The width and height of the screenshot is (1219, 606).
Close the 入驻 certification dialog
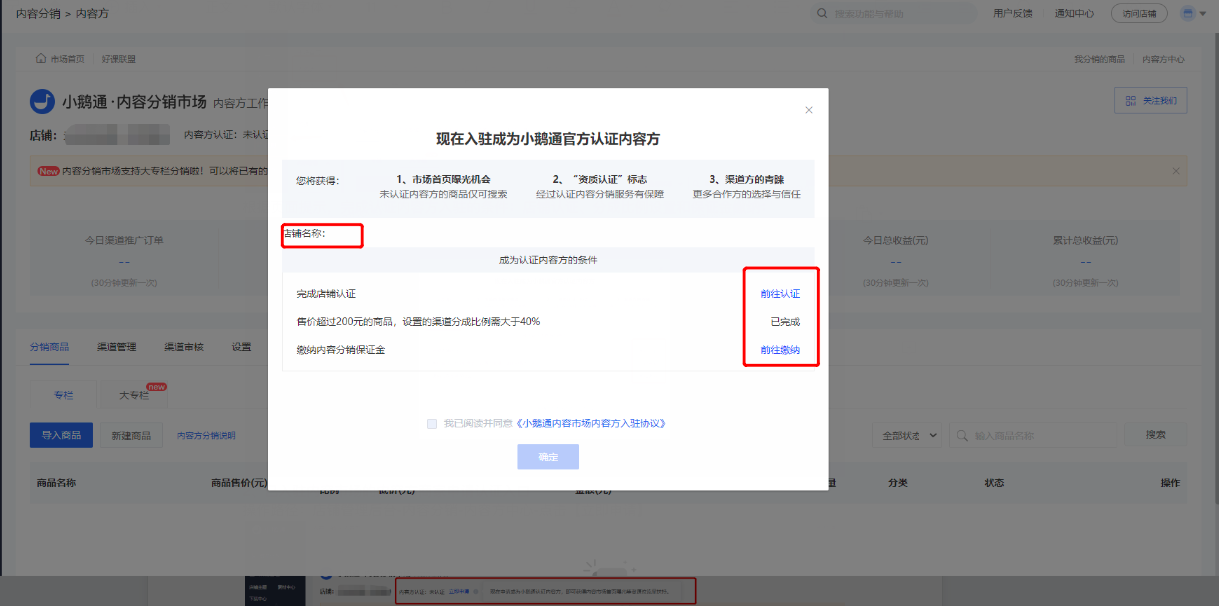809,110
